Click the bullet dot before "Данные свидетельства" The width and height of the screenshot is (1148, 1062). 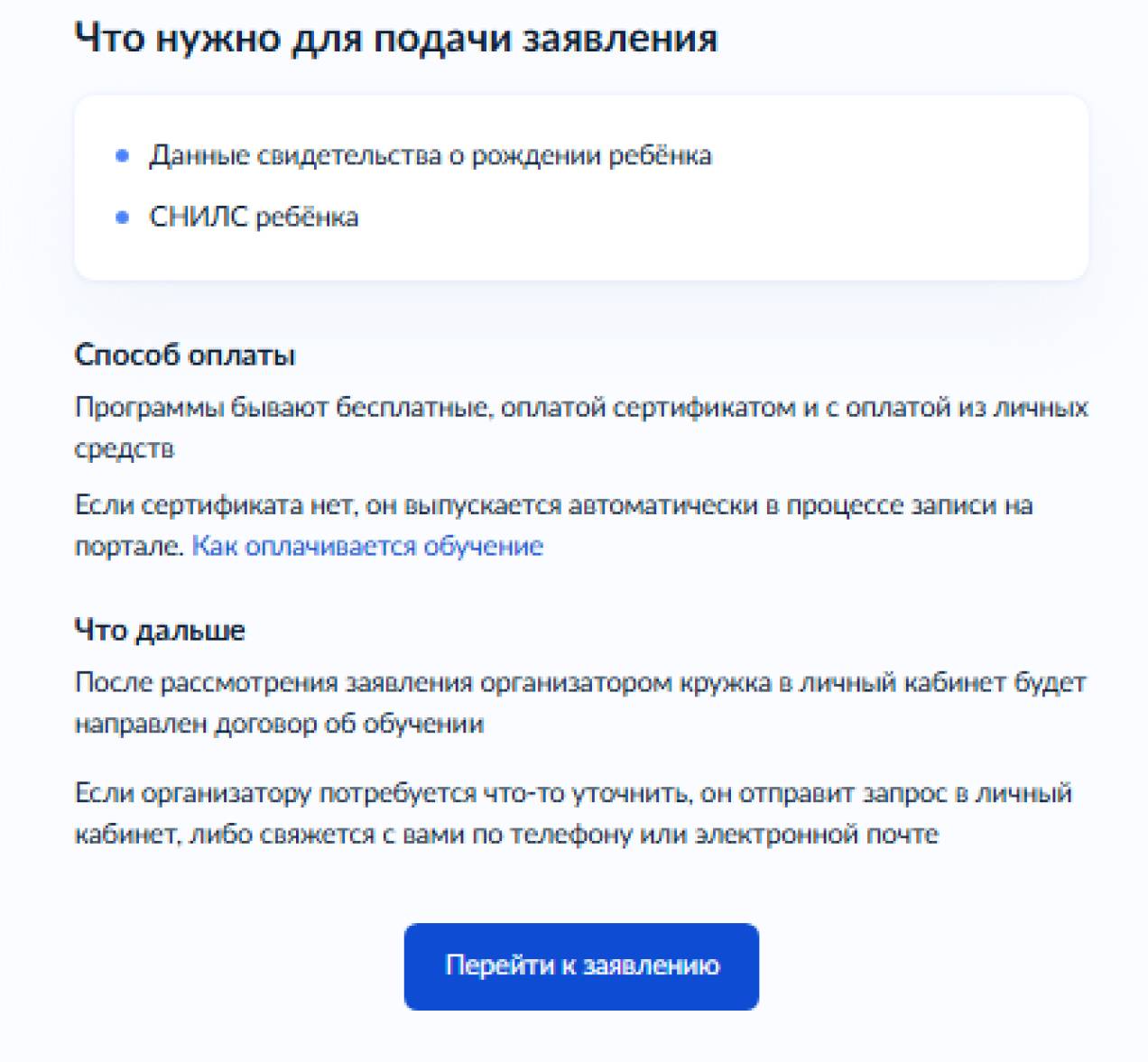(x=123, y=156)
